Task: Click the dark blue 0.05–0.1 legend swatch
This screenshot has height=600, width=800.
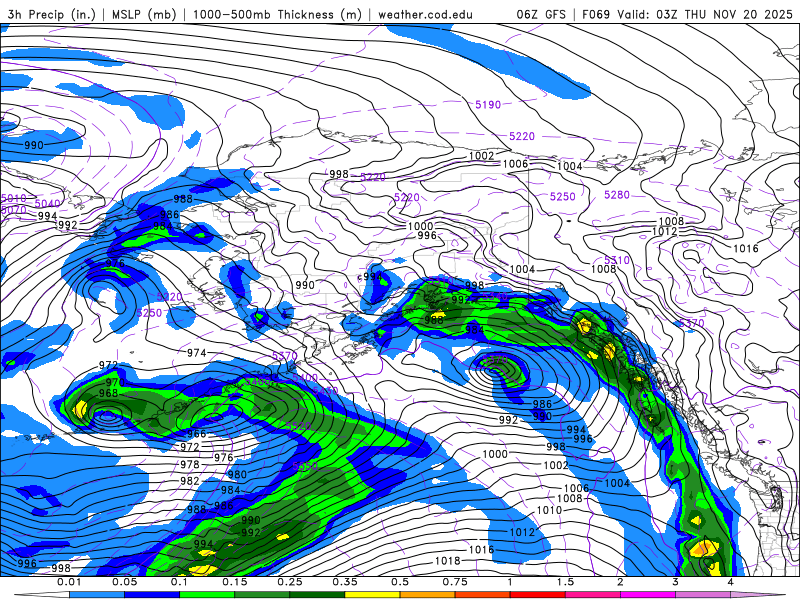Action: (x=152, y=595)
